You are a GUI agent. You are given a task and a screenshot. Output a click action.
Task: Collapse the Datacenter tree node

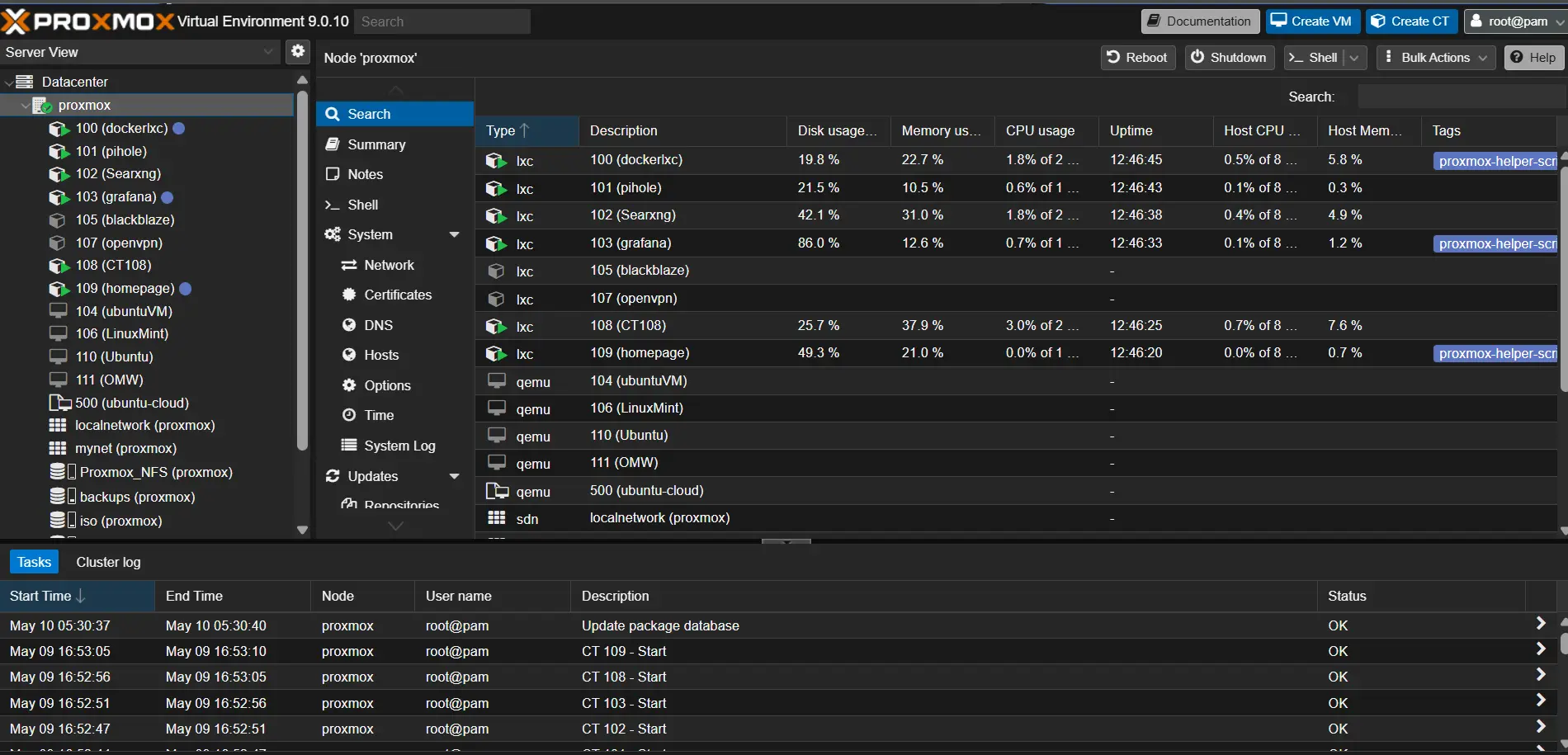pos(8,82)
